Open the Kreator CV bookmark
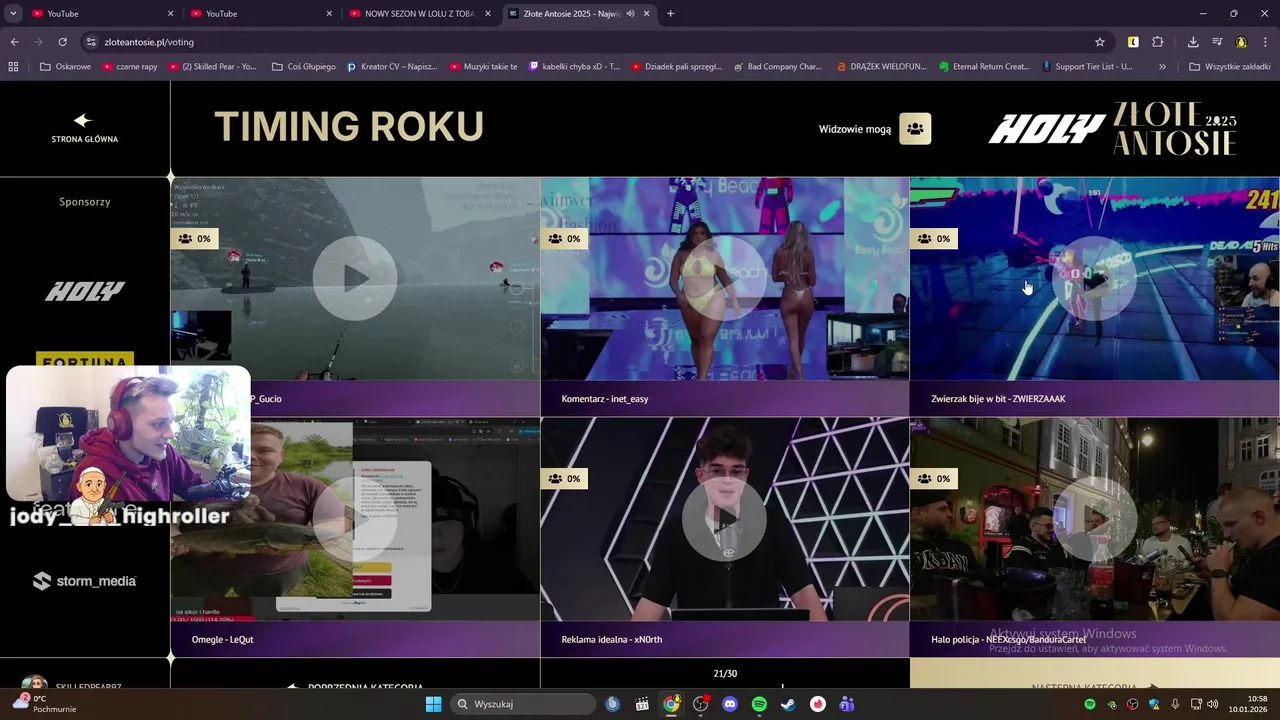Image resolution: width=1280 pixels, height=720 pixels. (392, 67)
